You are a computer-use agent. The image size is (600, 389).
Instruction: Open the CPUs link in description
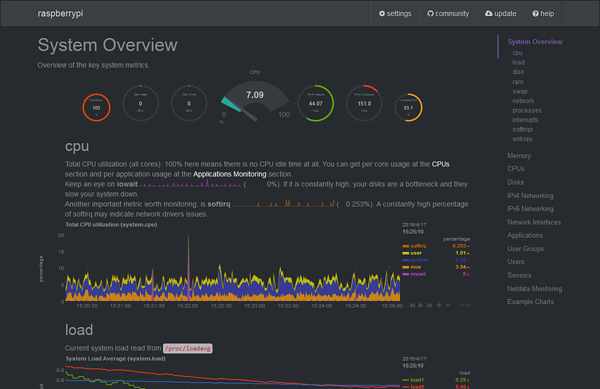[x=440, y=164]
